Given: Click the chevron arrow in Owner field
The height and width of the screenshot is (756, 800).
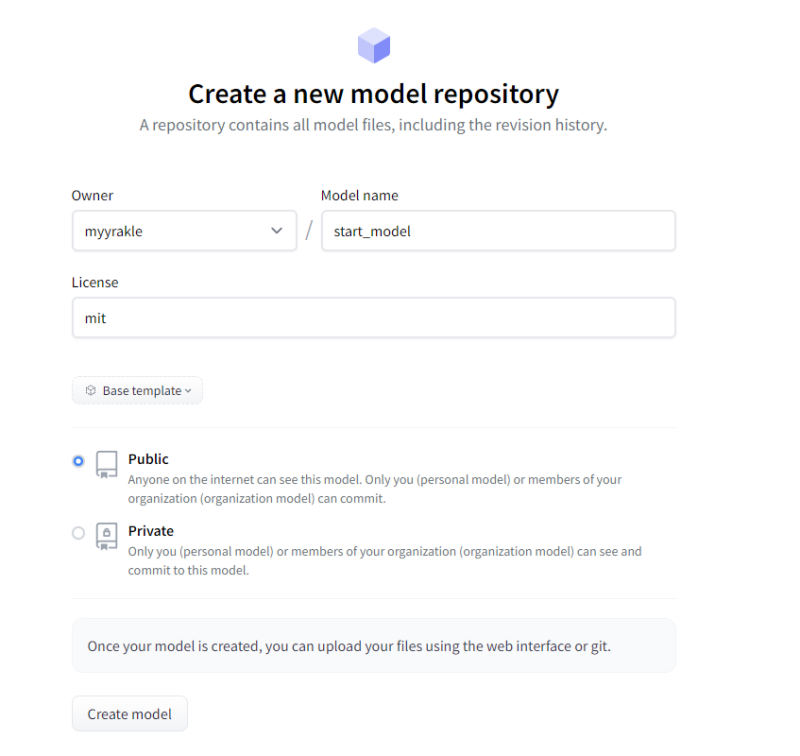Looking at the screenshot, I should [x=277, y=231].
